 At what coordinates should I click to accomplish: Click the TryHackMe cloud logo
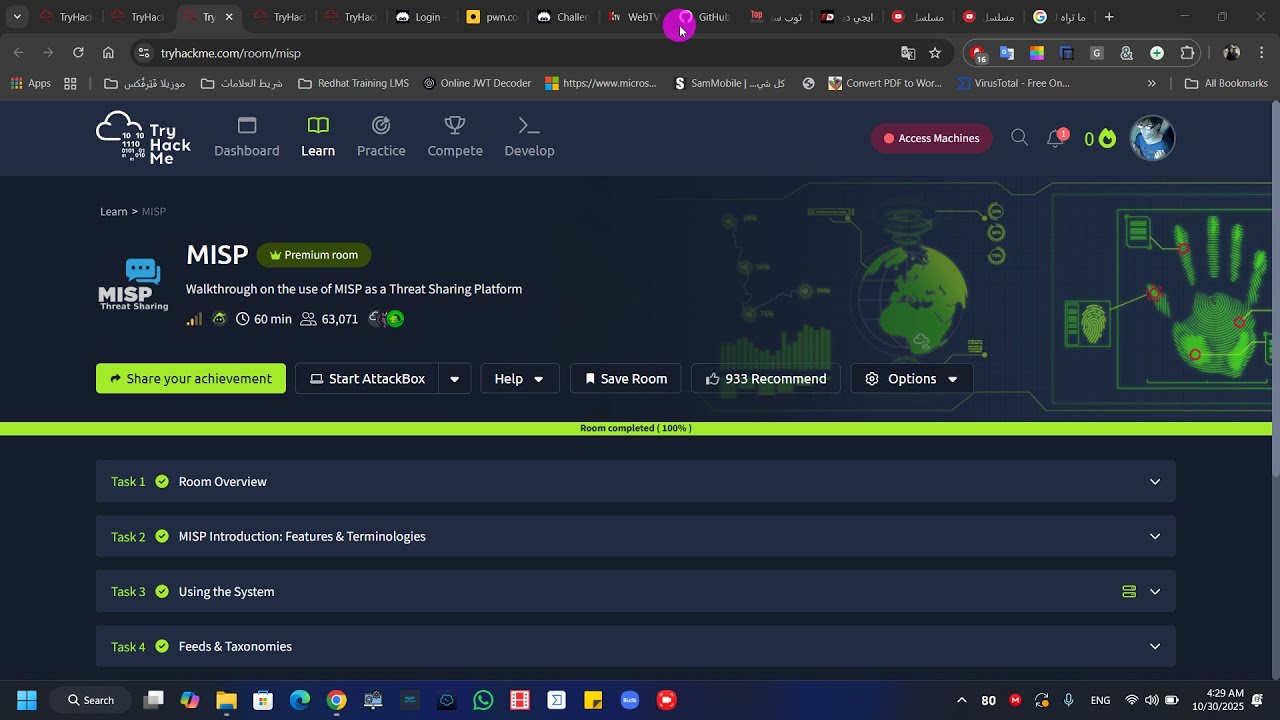pyautogui.click(x=143, y=138)
